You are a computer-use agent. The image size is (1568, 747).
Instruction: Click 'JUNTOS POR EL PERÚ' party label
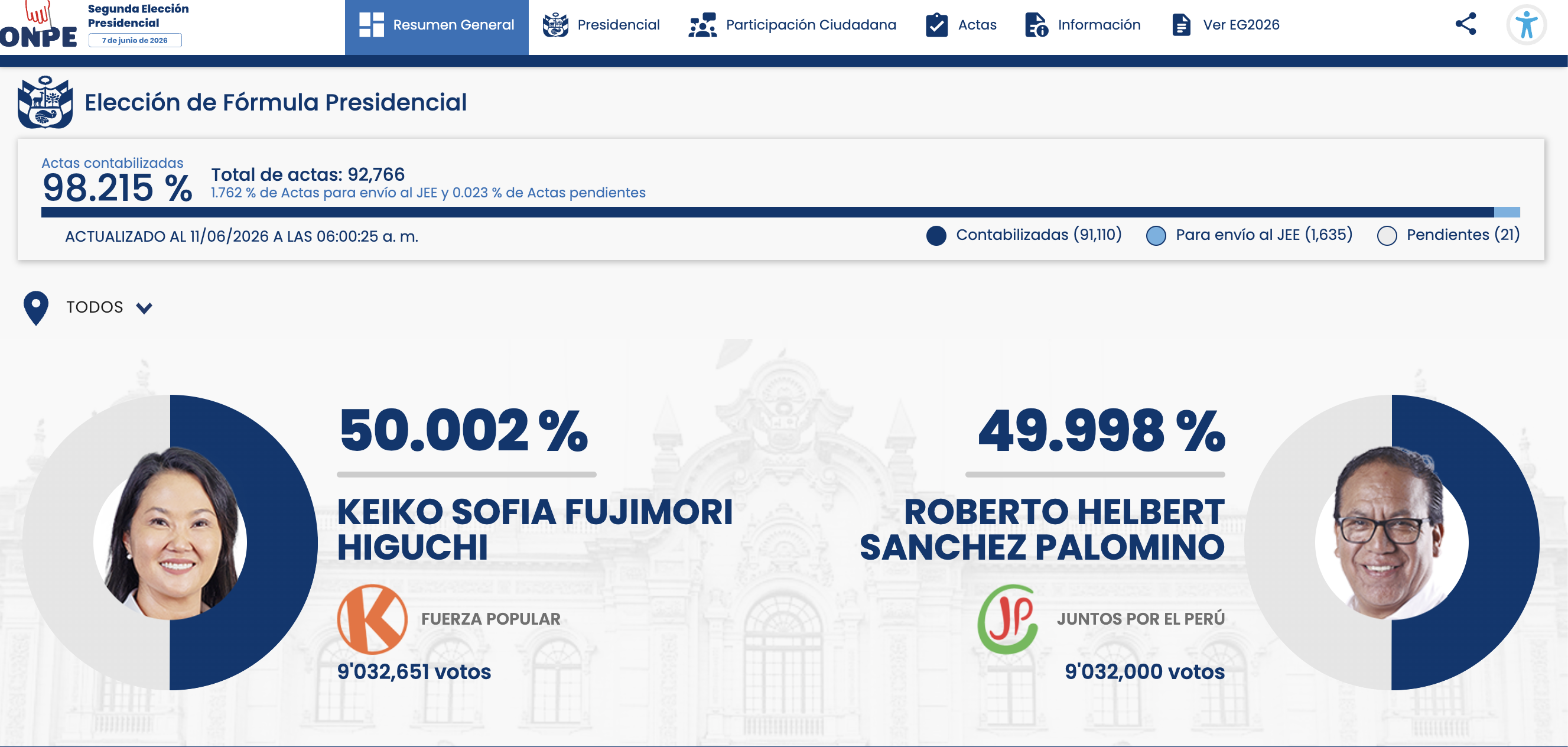point(1141,619)
